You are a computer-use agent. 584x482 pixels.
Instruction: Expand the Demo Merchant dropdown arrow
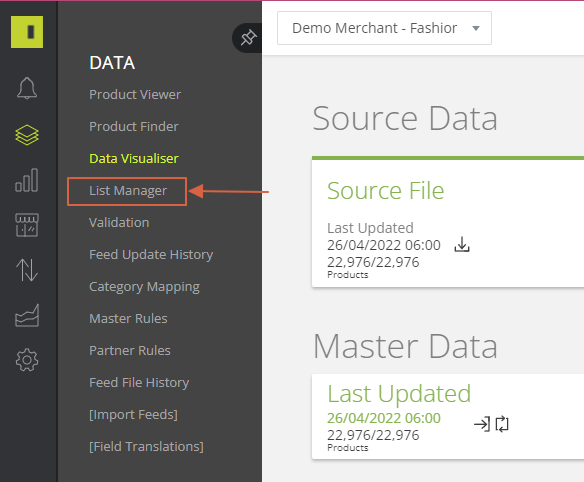pos(476,28)
